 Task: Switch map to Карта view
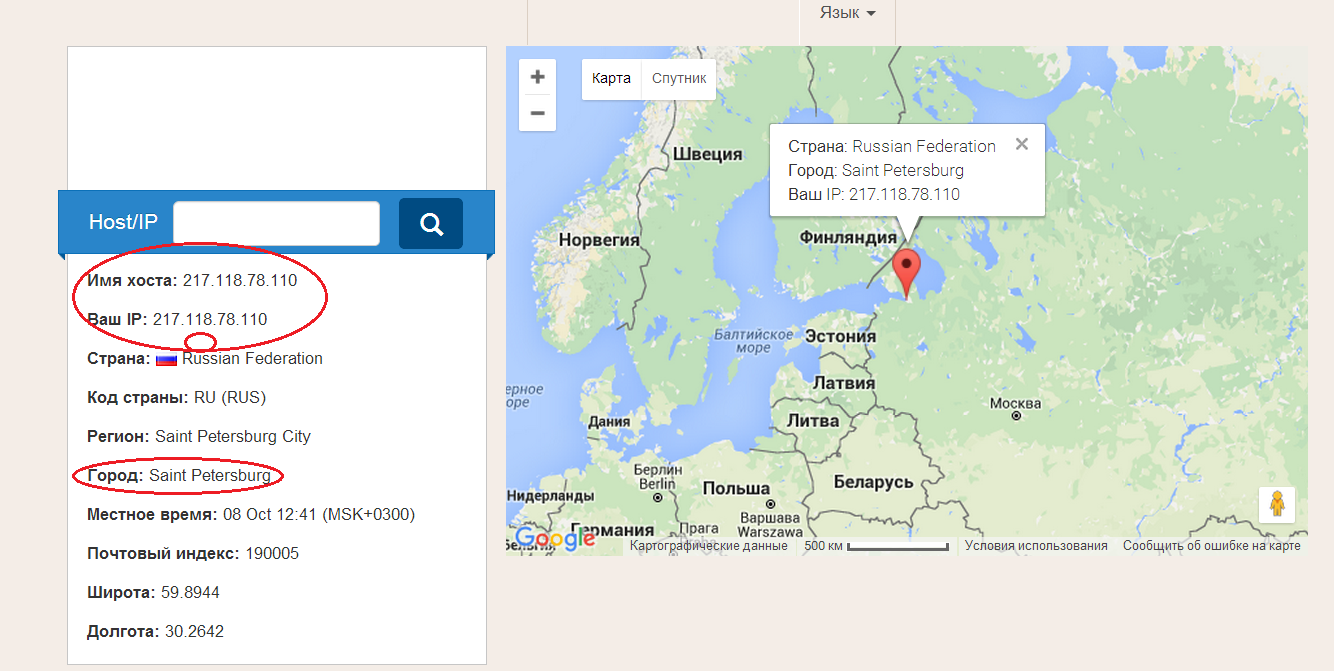pyautogui.click(x=611, y=78)
